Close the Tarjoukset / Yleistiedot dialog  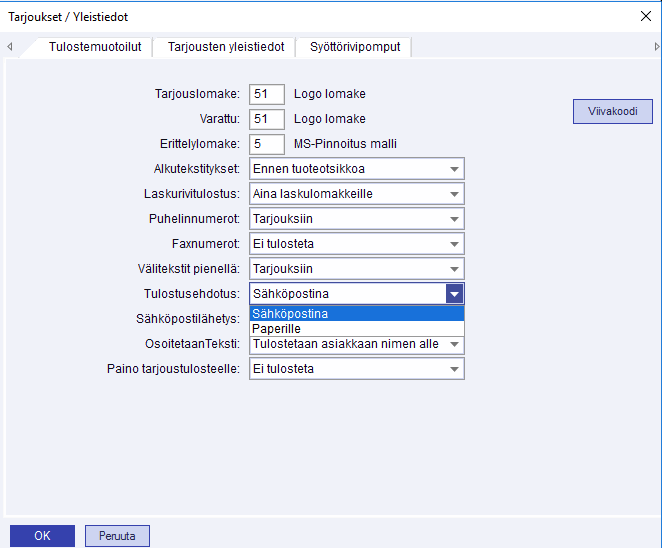(644, 16)
